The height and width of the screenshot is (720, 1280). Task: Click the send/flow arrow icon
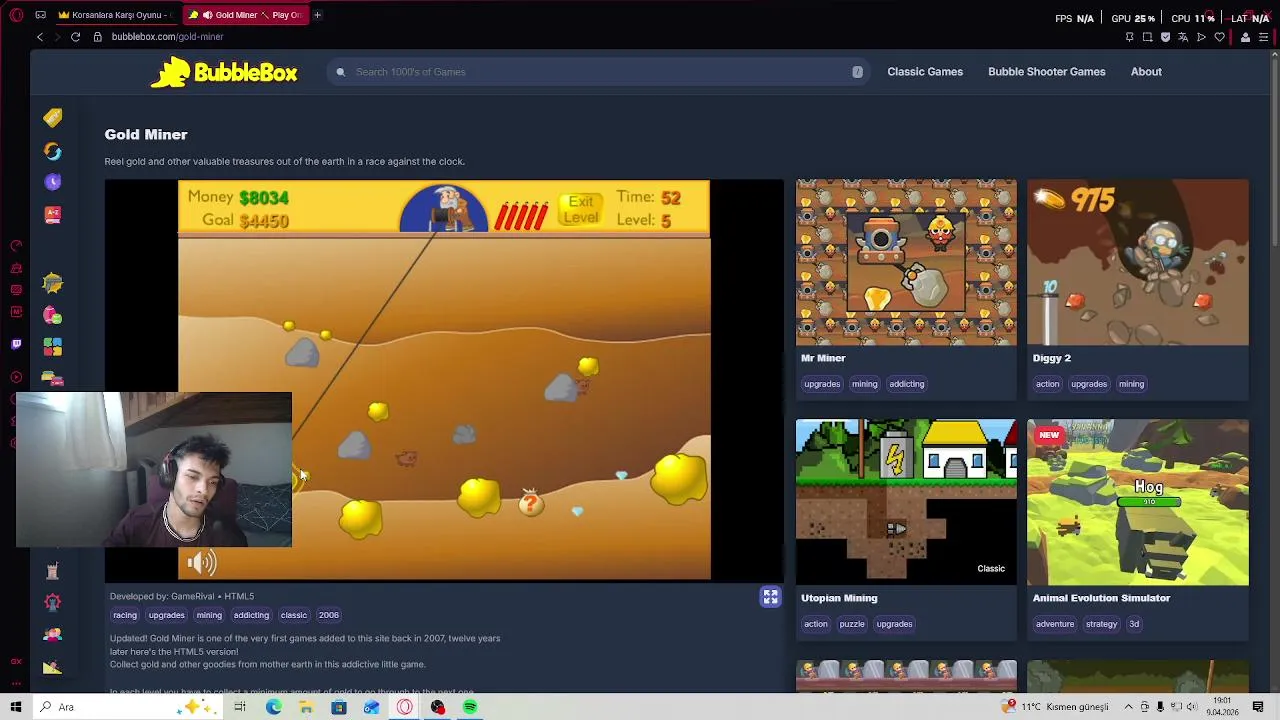(1201, 37)
